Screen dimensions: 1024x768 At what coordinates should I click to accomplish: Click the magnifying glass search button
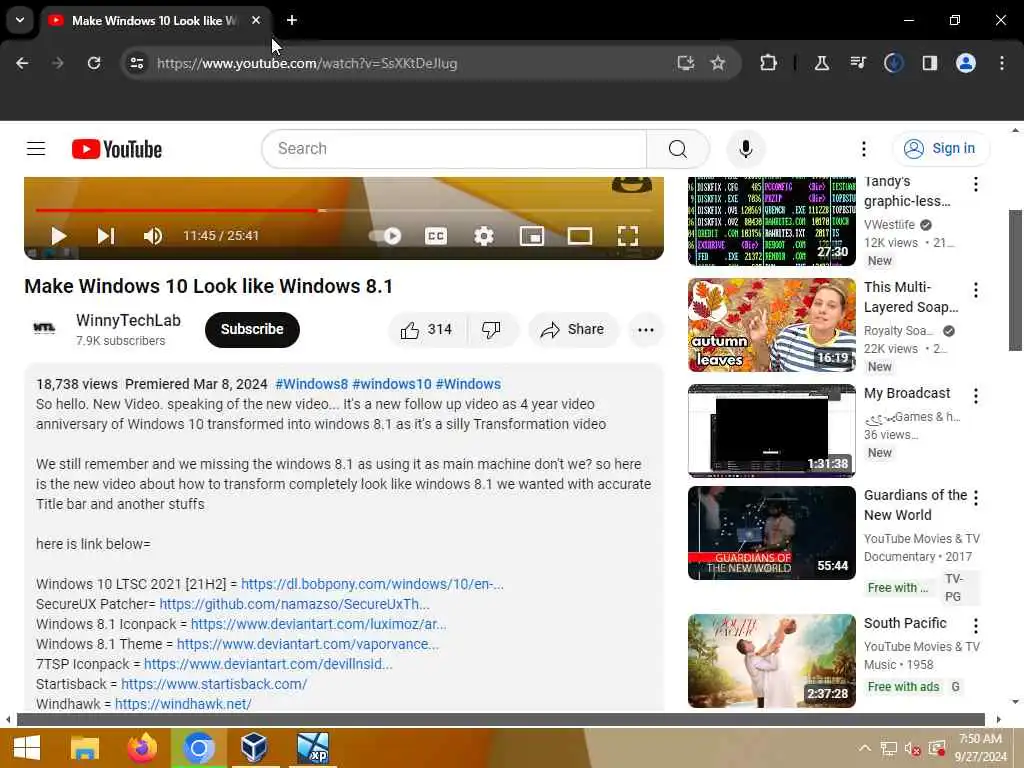tap(678, 149)
